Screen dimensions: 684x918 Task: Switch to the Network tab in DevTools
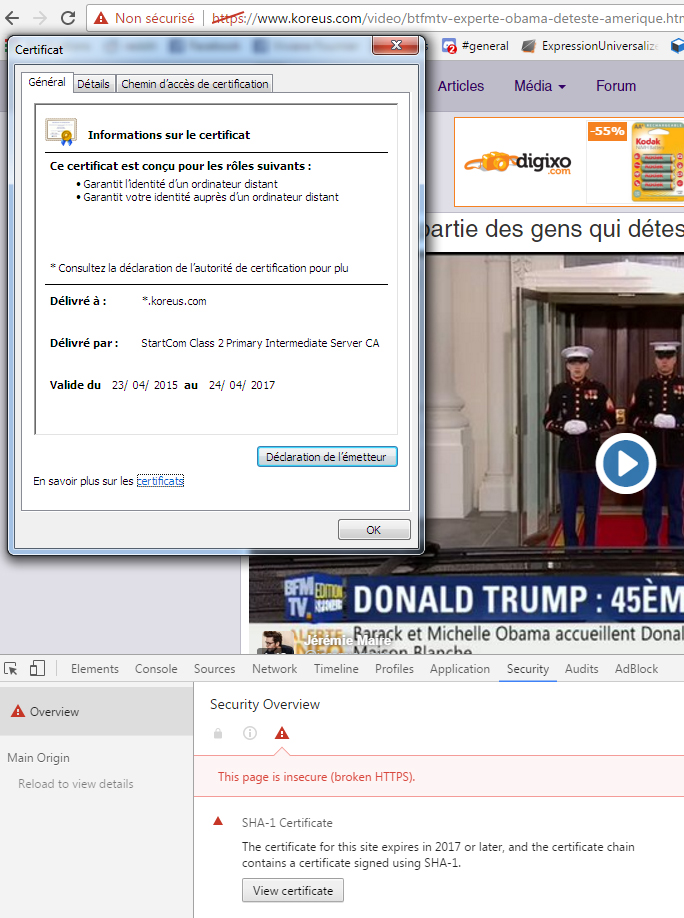(x=274, y=669)
